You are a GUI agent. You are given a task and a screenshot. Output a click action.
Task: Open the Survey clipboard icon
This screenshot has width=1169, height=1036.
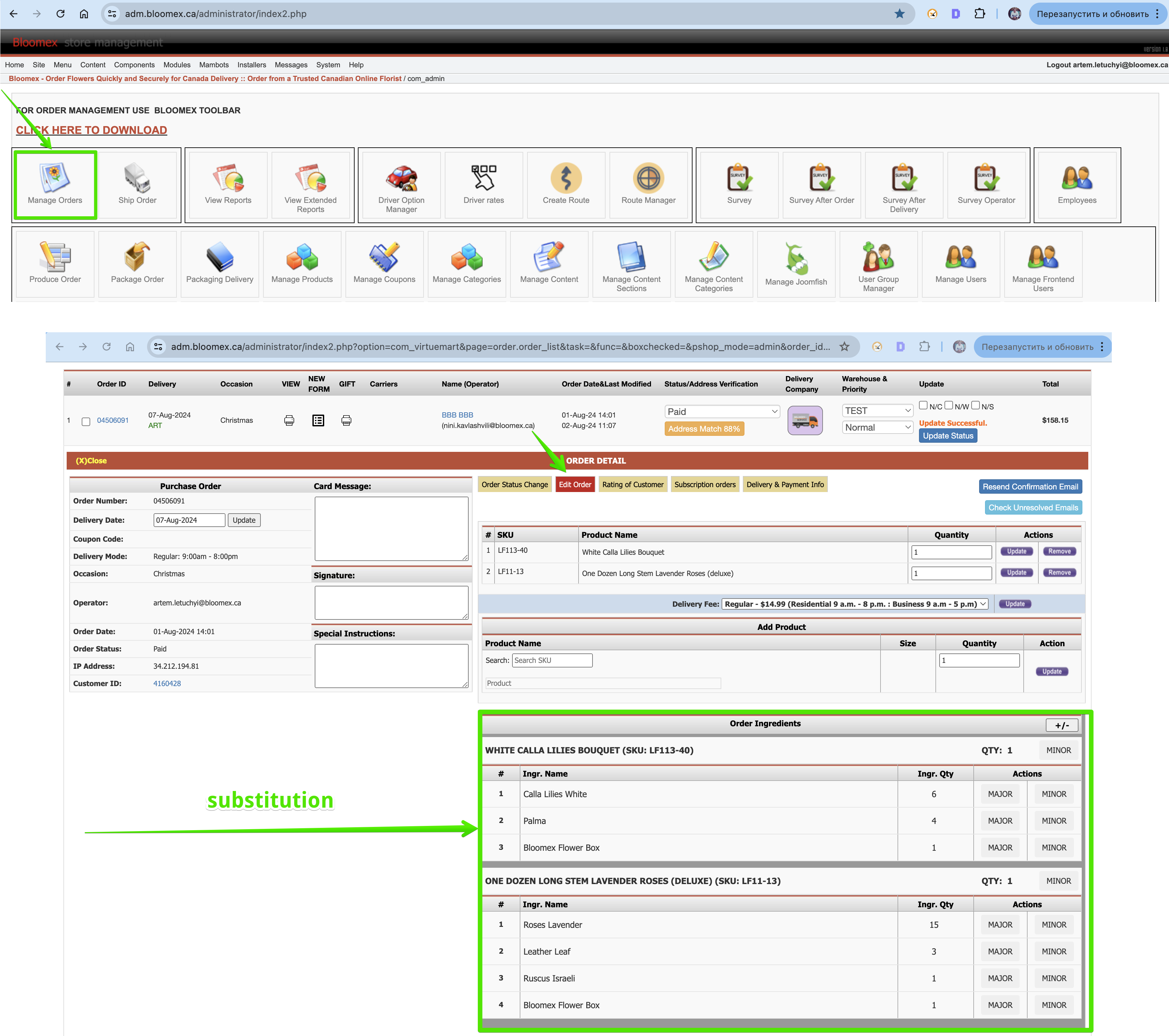point(740,185)
